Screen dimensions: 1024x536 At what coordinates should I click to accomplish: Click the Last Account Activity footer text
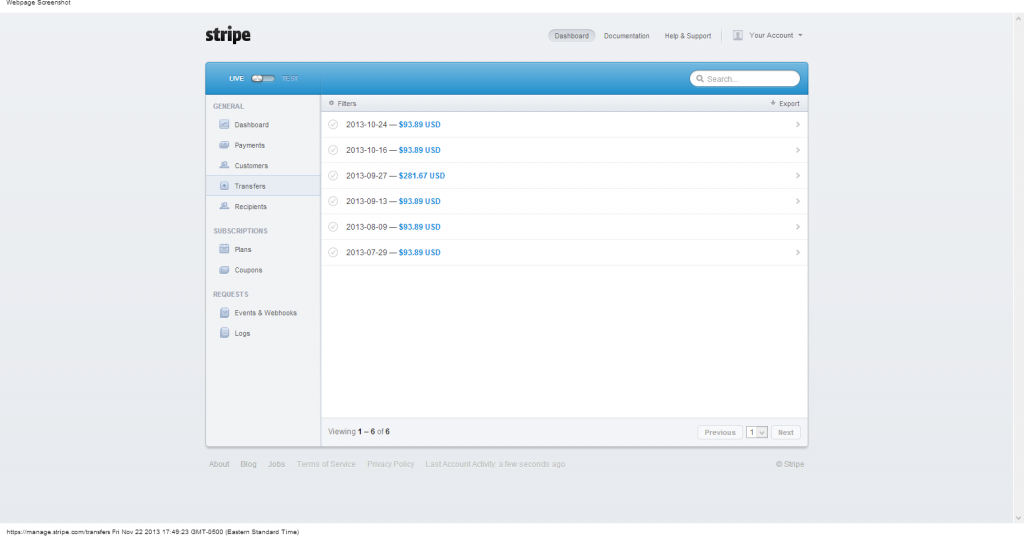pos(495,464)
